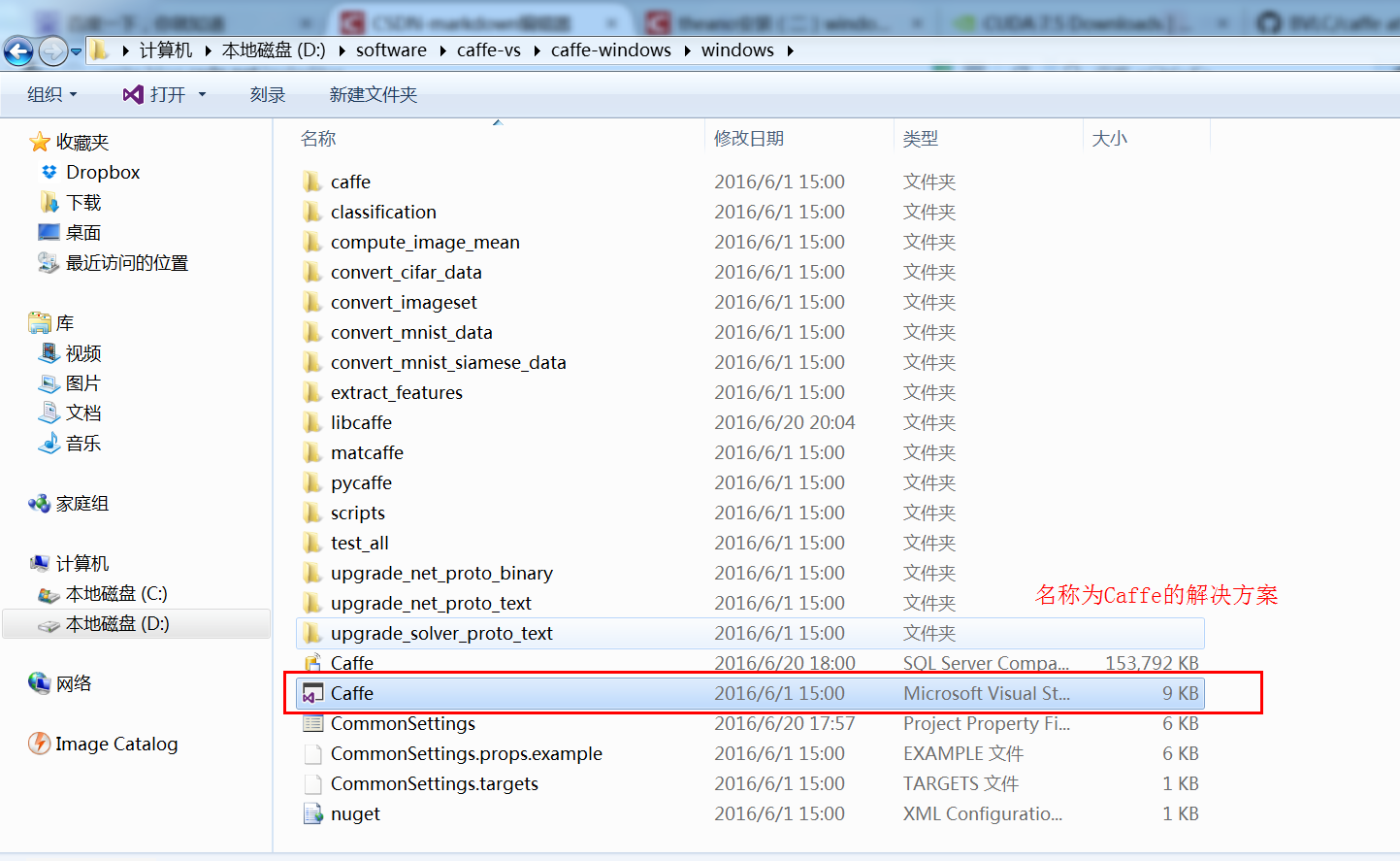Create a folder with 新建文件夹
Image resolution: width=1400 pixels, height=861 pixels.
[374, 94]
